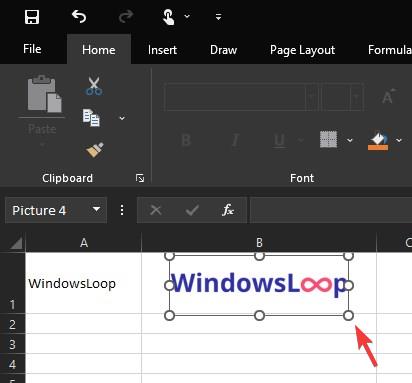412x383 pixels.
Task: Click the Copy icon
Action: pyautogui.click(x=91, y=118)
